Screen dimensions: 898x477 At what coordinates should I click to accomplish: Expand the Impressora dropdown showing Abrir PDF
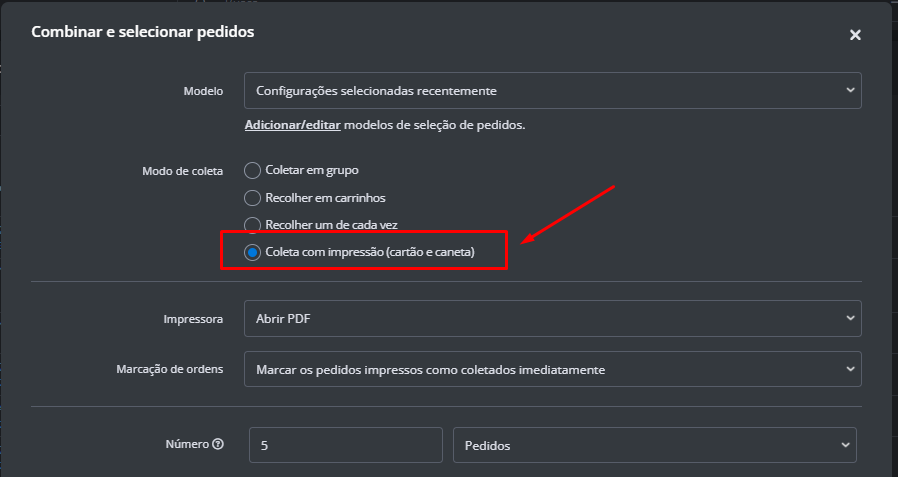point(552,319)
